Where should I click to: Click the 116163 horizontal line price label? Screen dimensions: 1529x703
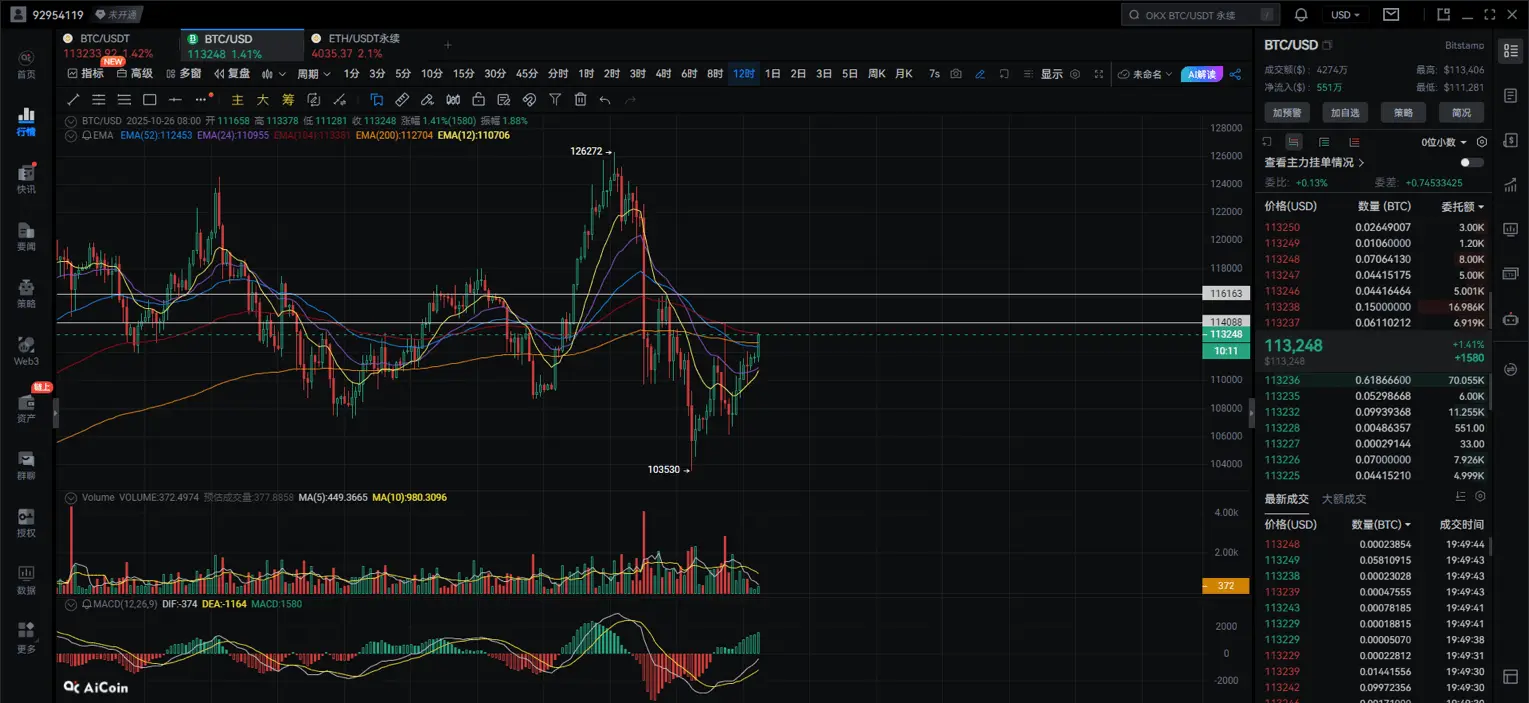tap(1225, 295)
